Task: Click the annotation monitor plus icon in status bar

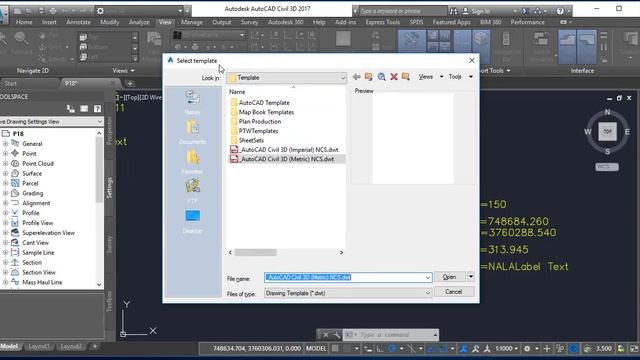Action: 547,349
